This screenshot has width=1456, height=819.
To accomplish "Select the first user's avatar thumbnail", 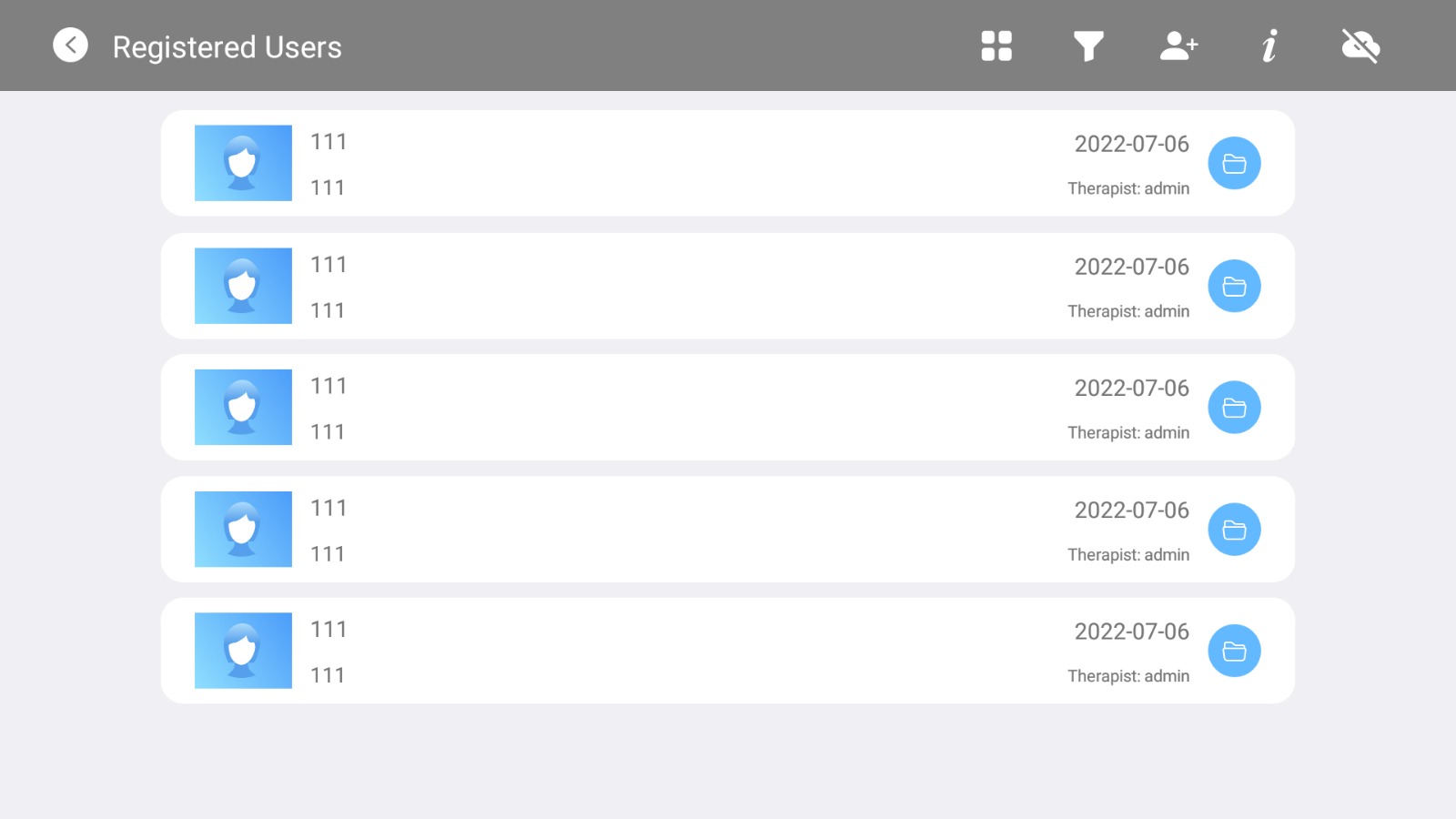I will (x=243, y=163).
